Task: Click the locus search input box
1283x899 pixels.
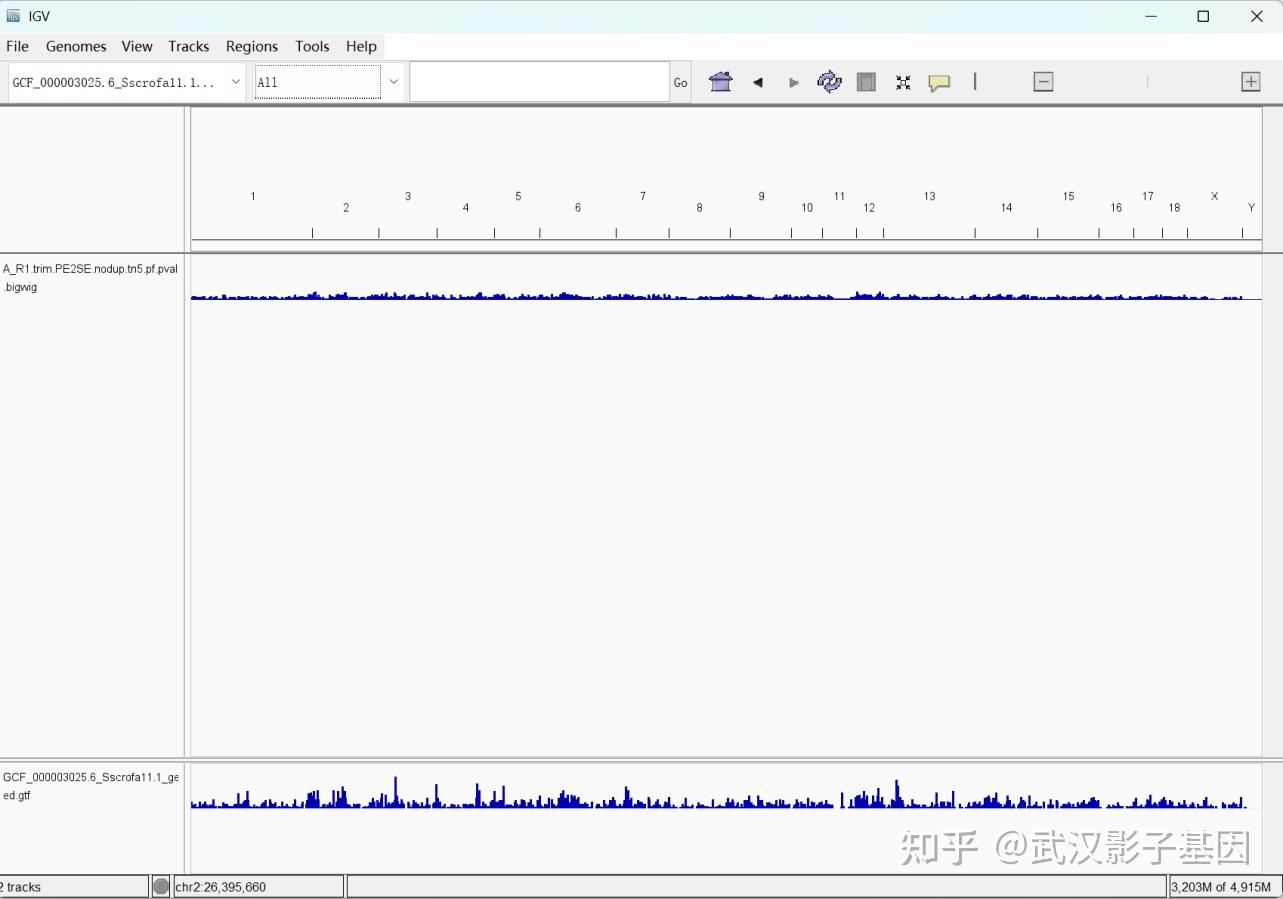Action: click(x=539, y=82)
